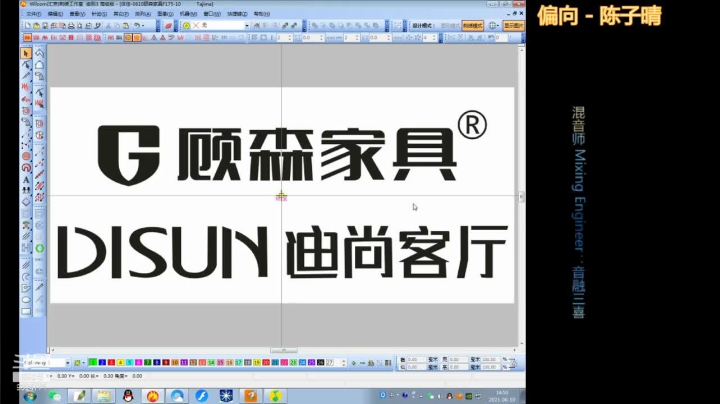The height and width of the screenshot is (404, 720).
Task: Click the yellow circle icon beside color box
Action: 186,26
